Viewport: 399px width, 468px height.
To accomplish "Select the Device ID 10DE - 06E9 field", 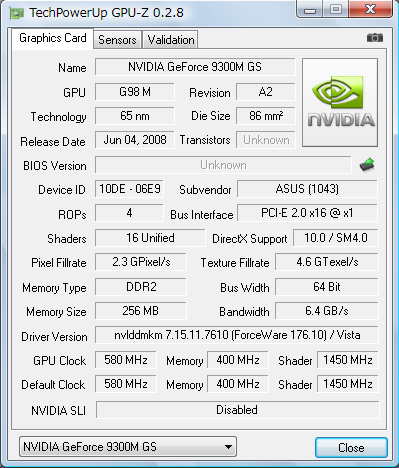I will [129, 189].
